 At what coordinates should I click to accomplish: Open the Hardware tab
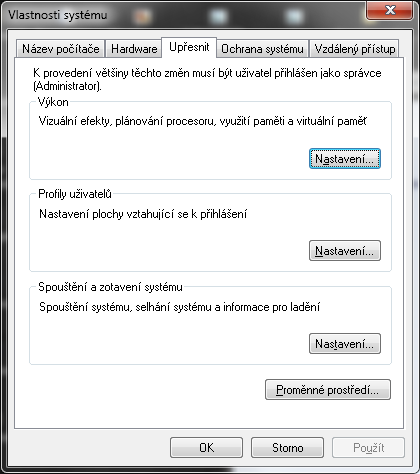(x=134, y=49)
